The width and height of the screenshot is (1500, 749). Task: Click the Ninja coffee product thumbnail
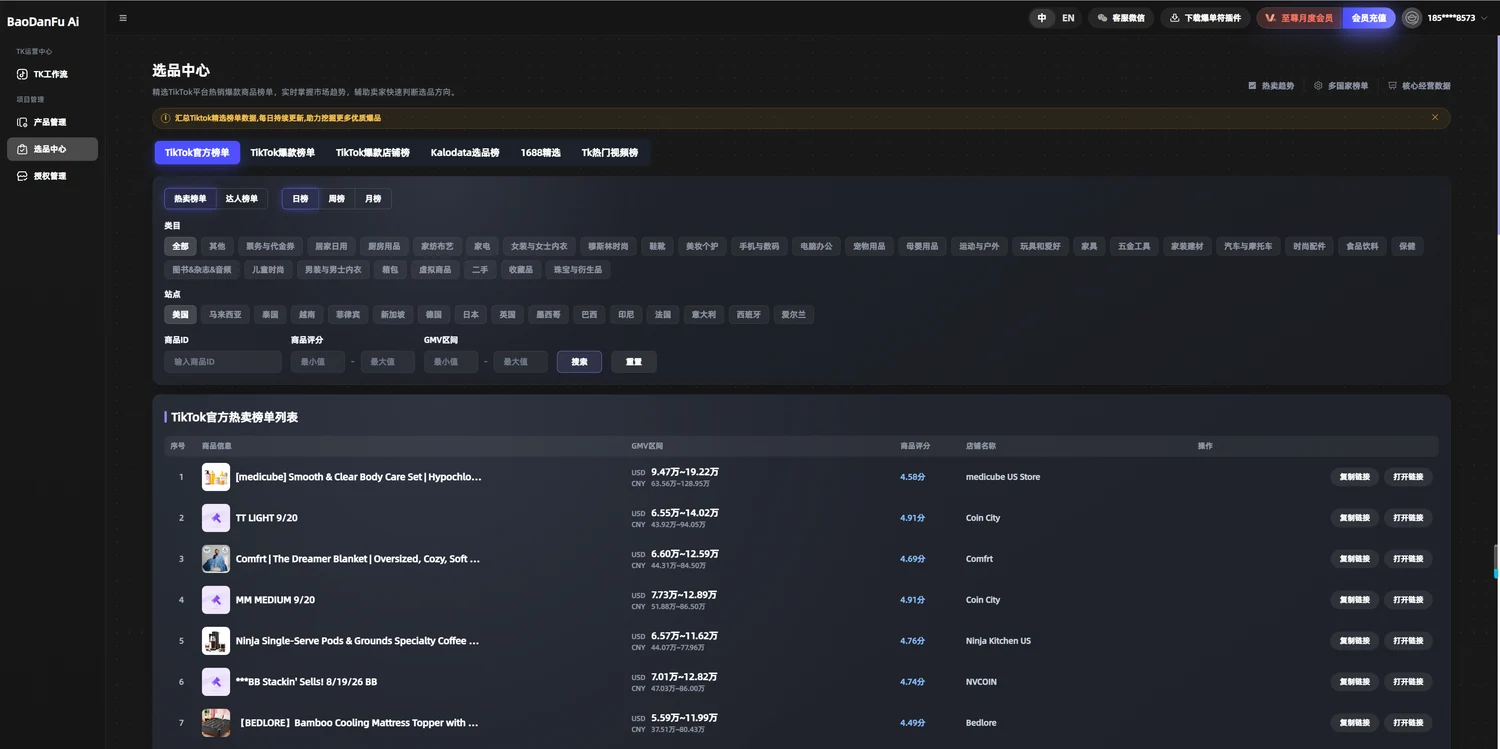click(216, 641)
